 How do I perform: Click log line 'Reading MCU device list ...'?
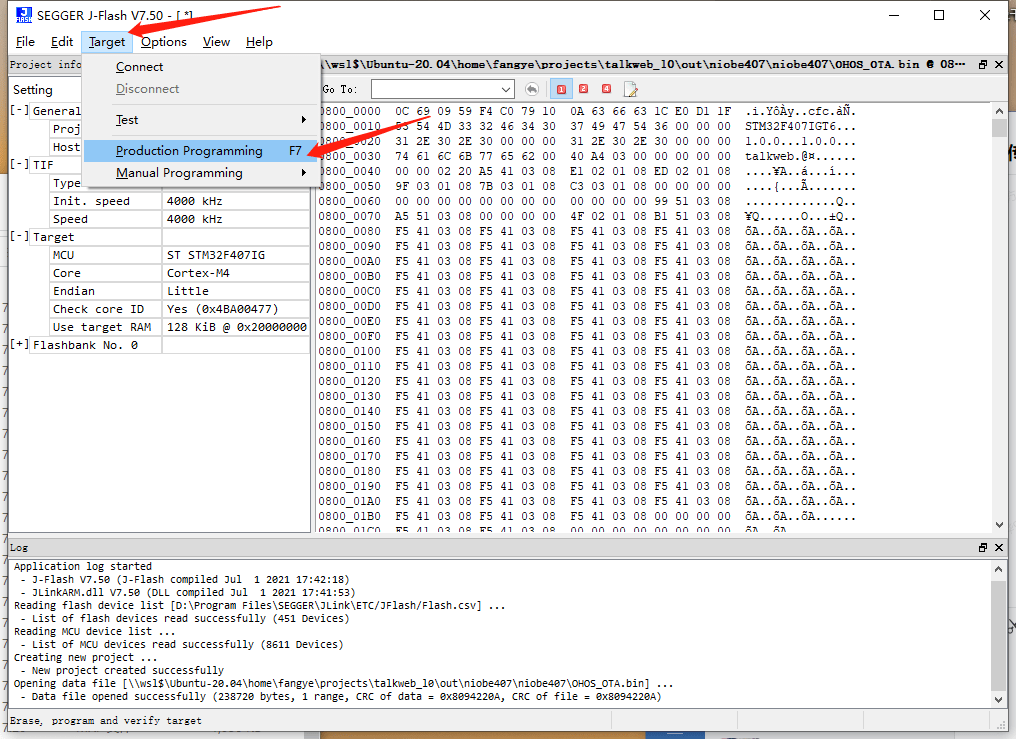pos(95,631)
